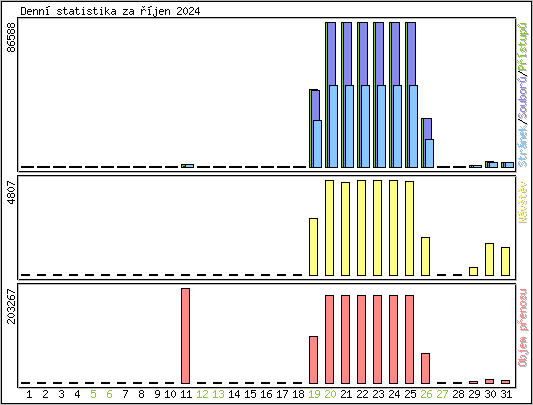
Task: Click day 6 on the x-axis
Action: coord(109,394)
